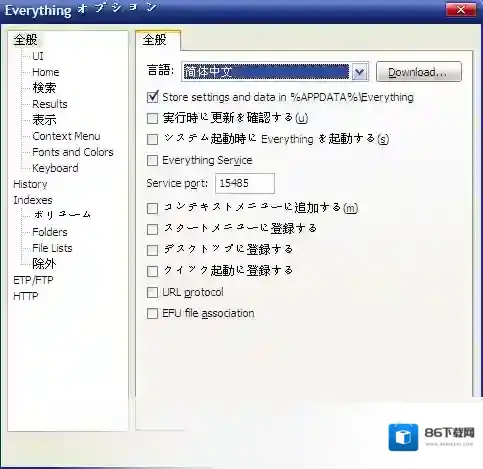The width and height of the screenshot is (483, 469).
Task: Check コンテキストメニューに追加する option
Action: pos(153,208)
